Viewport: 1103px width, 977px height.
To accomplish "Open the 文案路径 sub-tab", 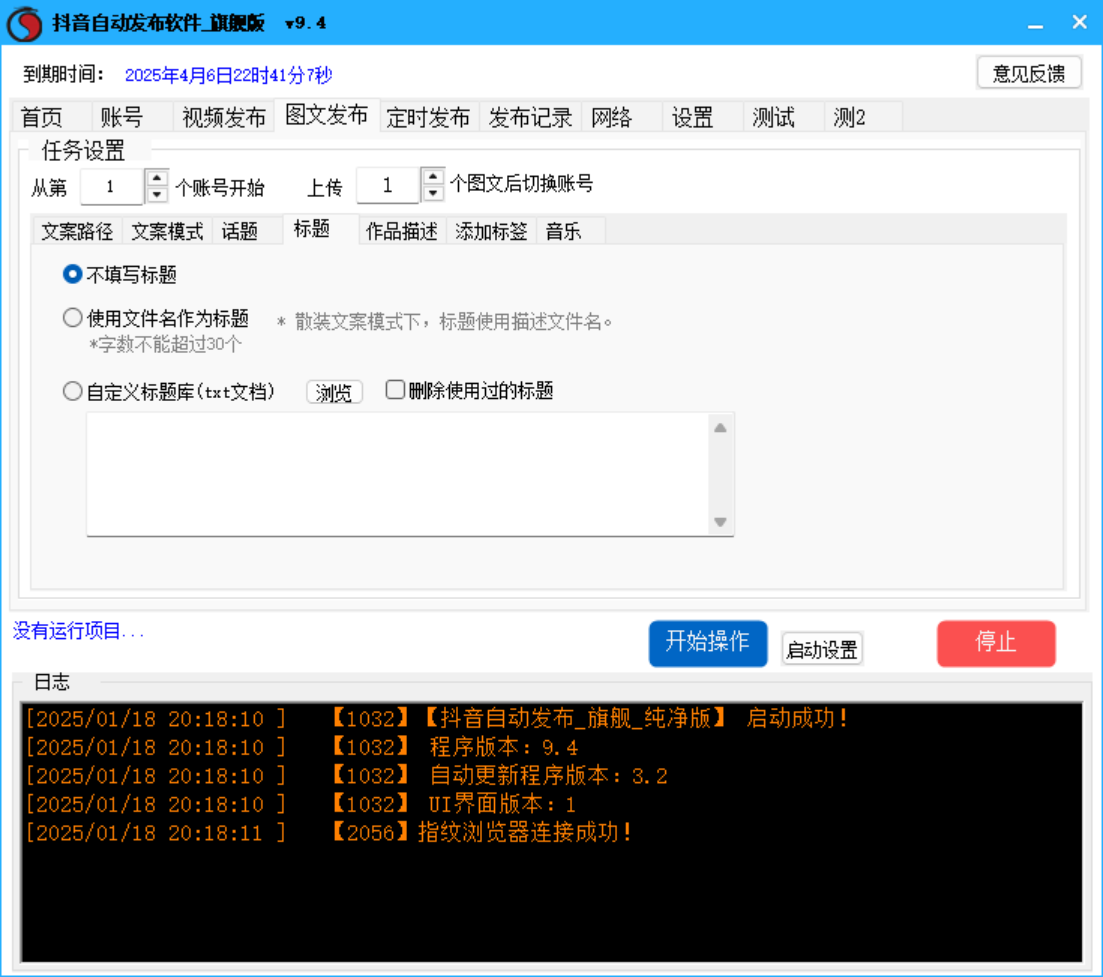I will coord(77,231).
